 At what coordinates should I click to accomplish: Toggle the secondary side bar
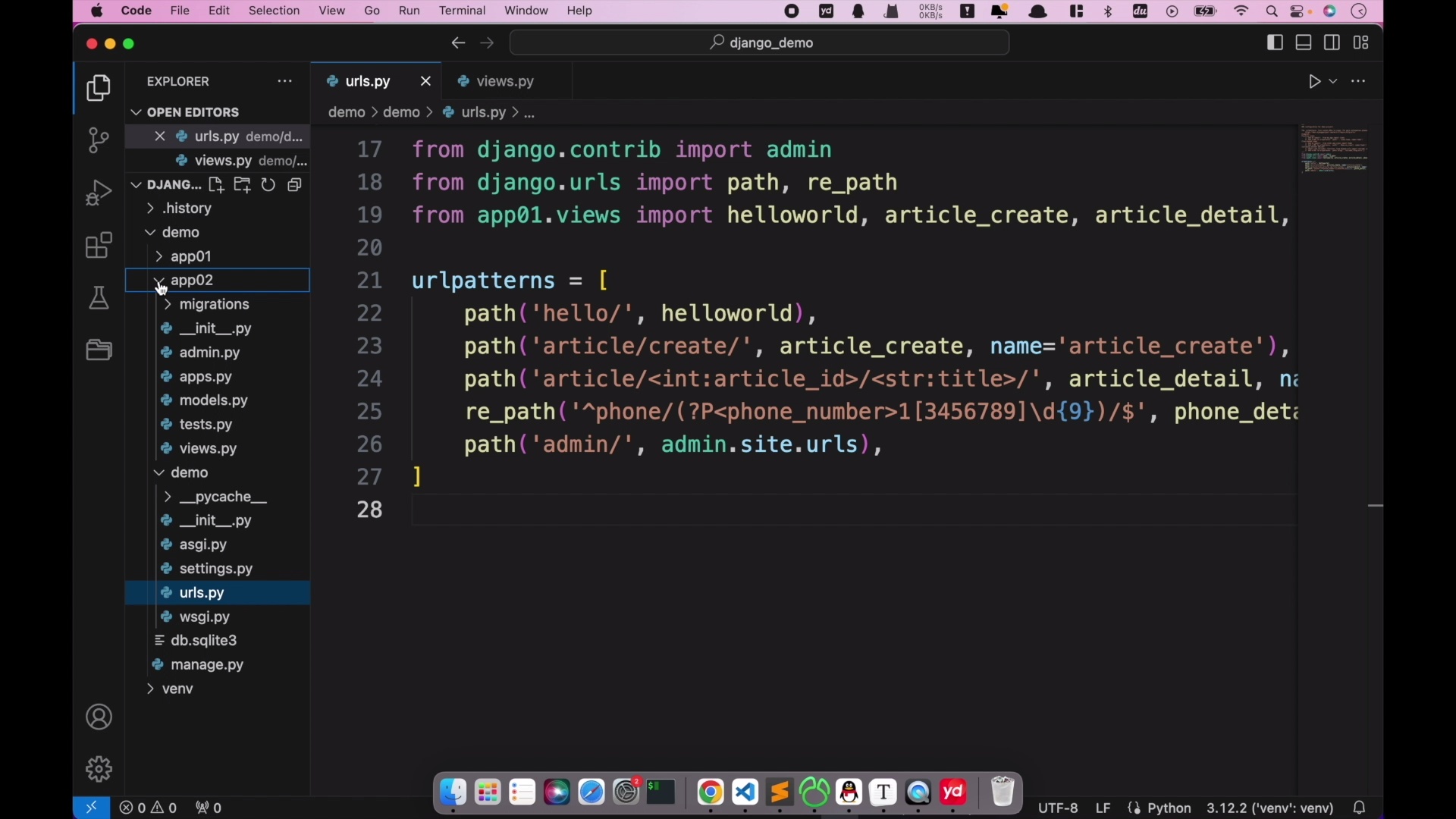(1332, 42)
